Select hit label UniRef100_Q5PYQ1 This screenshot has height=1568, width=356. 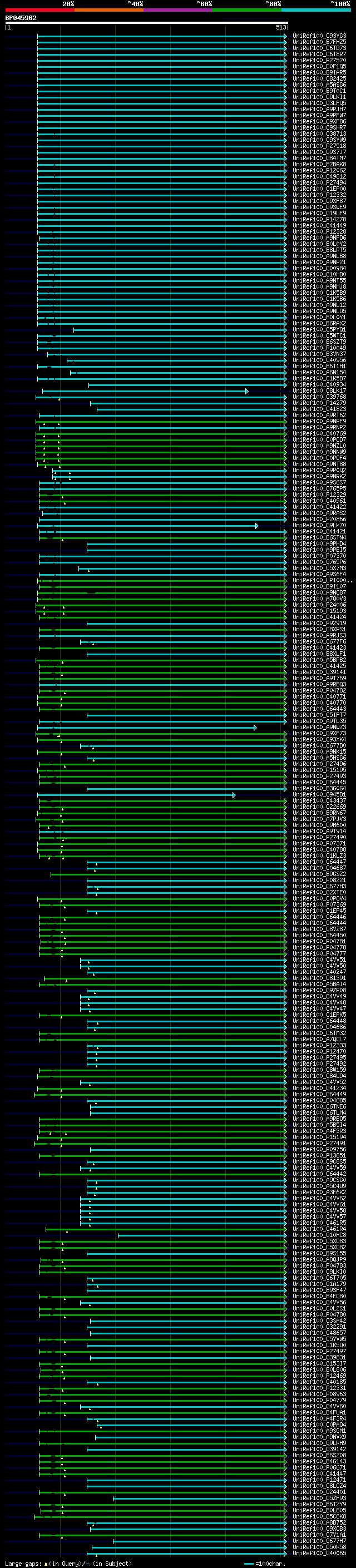pos(319,329)
